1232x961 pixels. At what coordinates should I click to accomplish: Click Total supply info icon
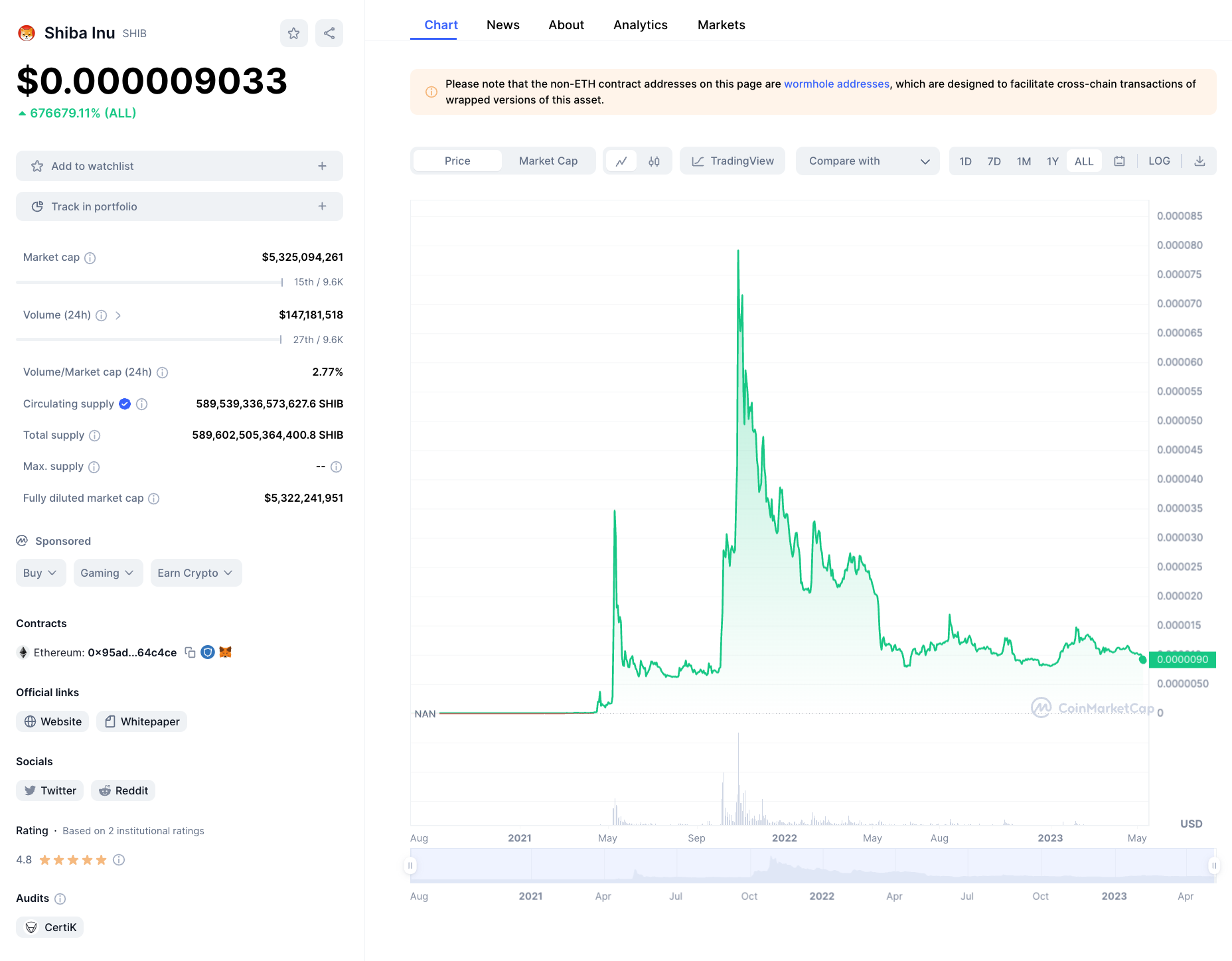(95, 436)
